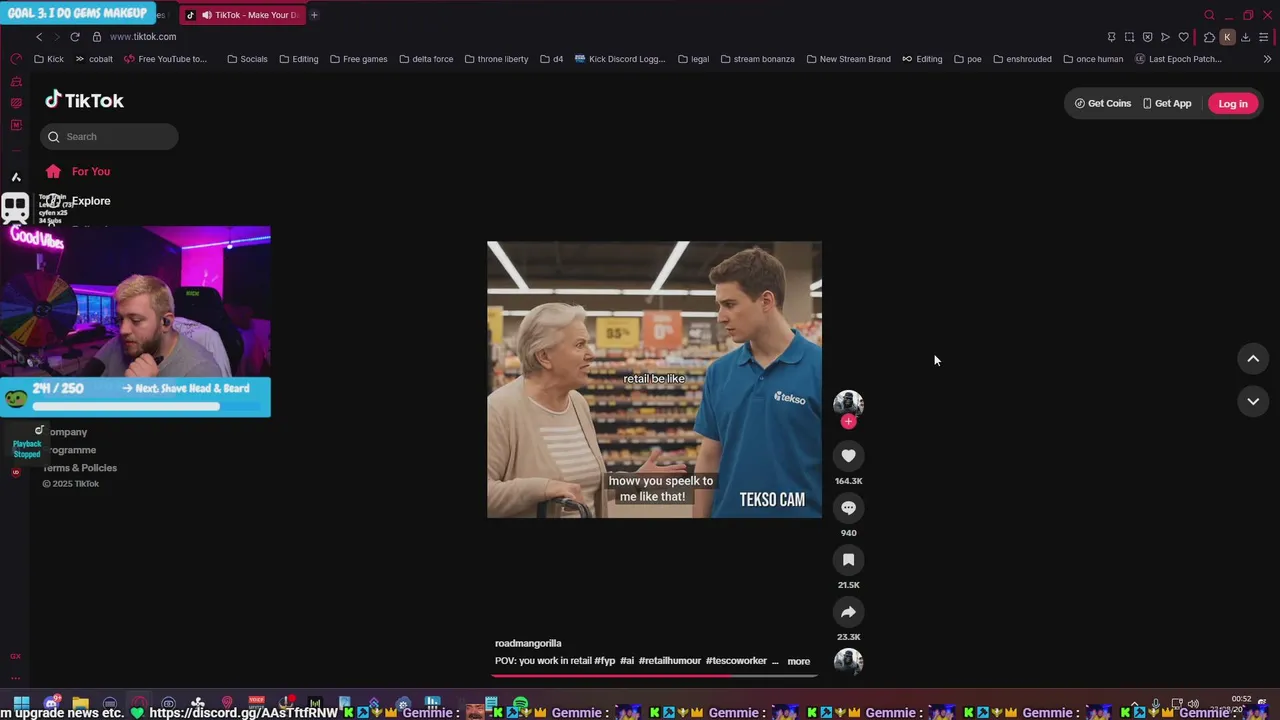Go to next video with down chevron
Viewport: 1280px width, 720px height.
coord(1253,401)
